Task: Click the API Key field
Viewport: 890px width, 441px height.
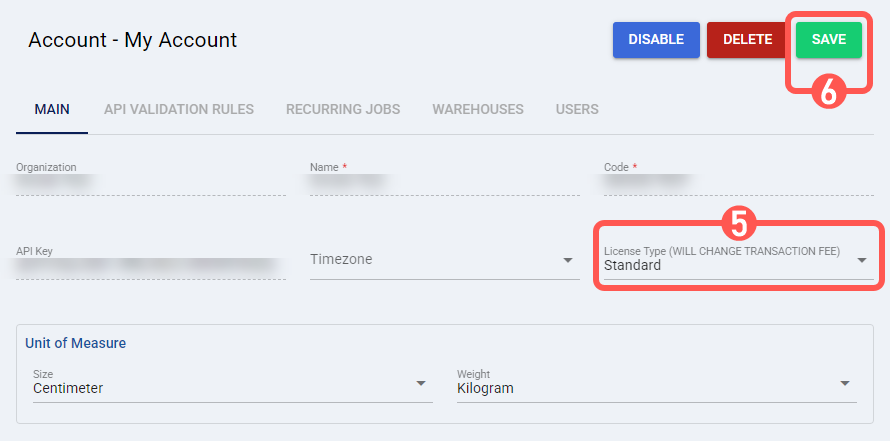Action: point(150,264)
